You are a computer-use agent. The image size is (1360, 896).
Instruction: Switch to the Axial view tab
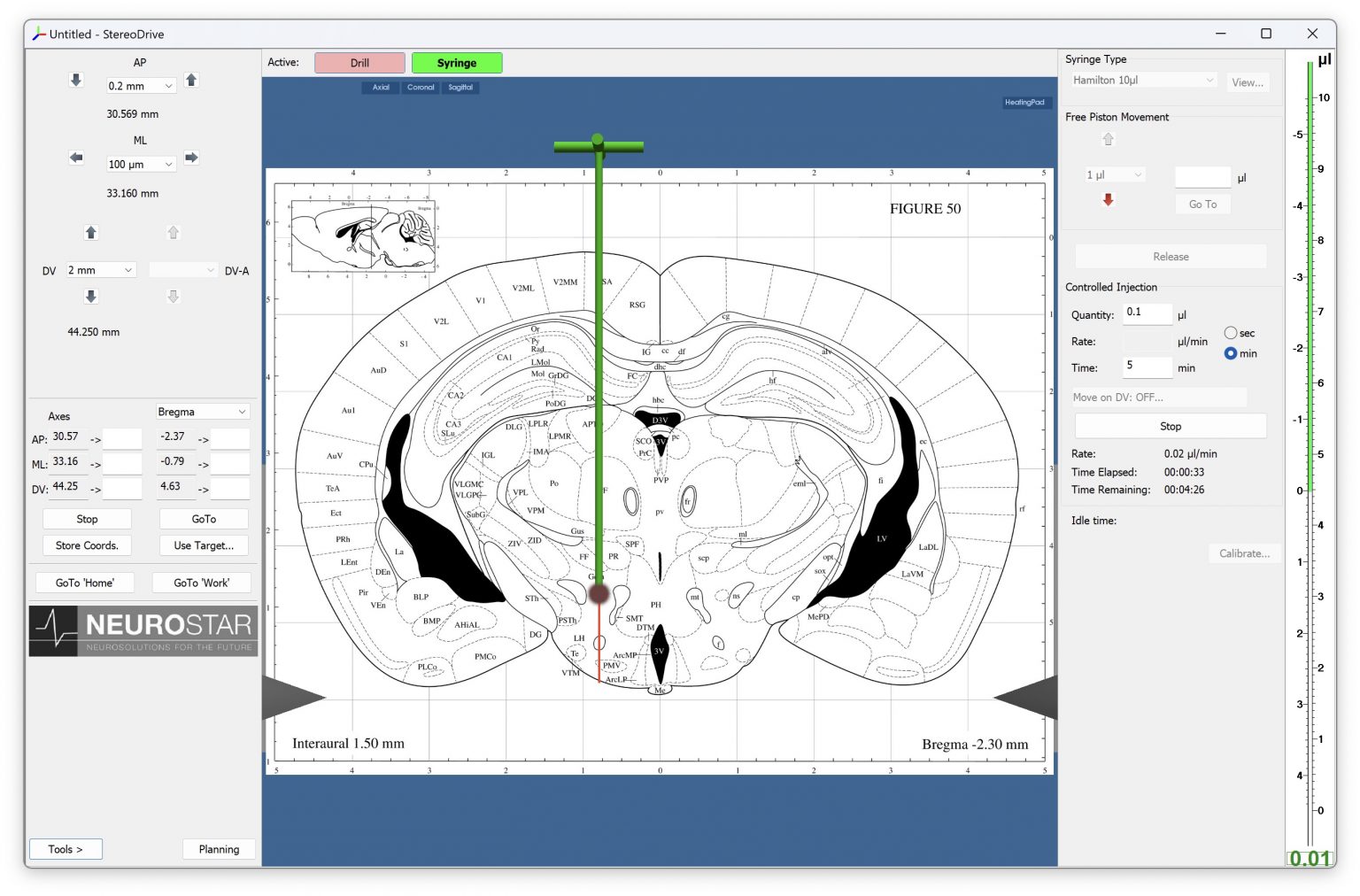pos(381,87)
